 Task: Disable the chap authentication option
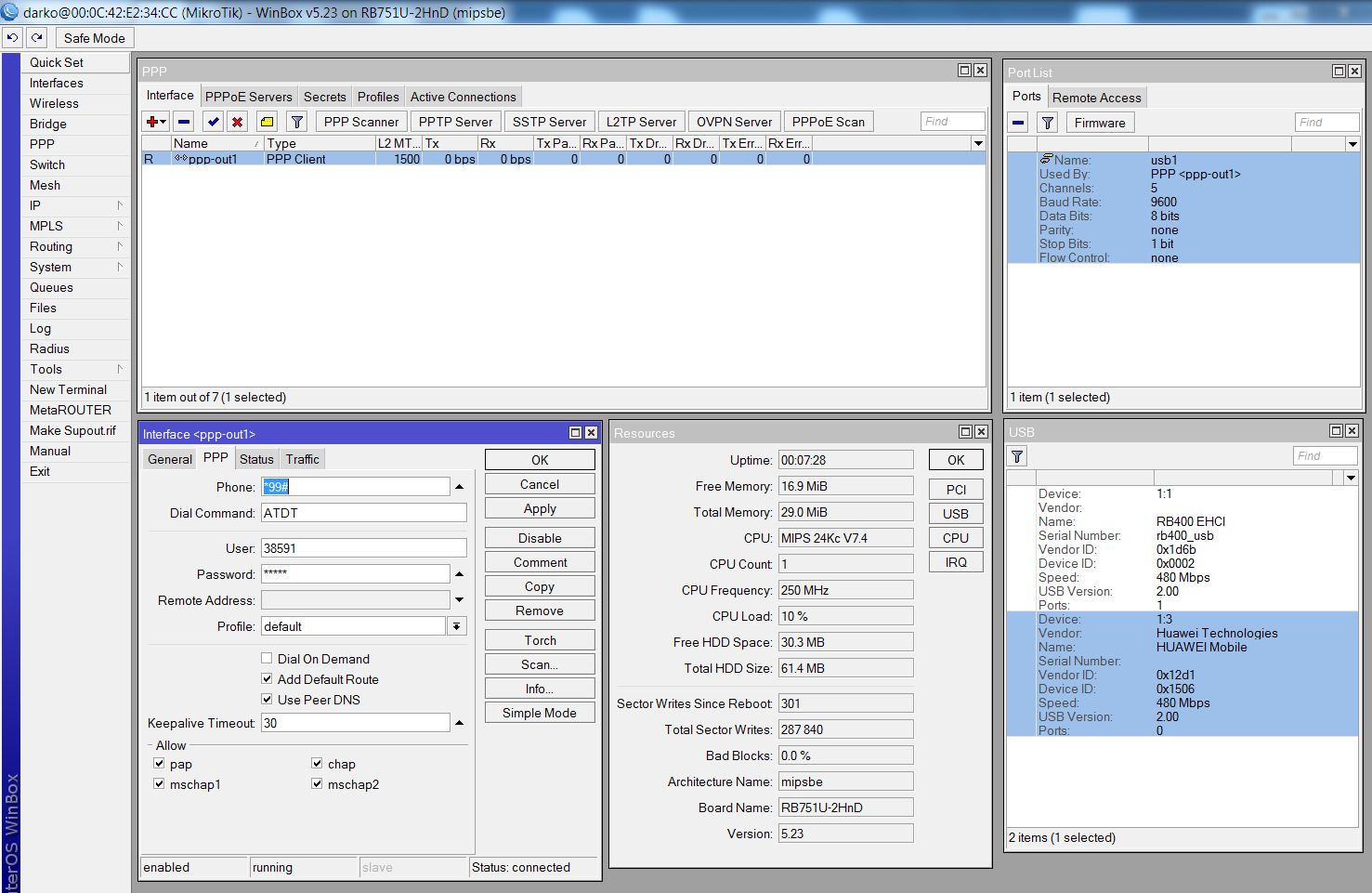[317, 763]
